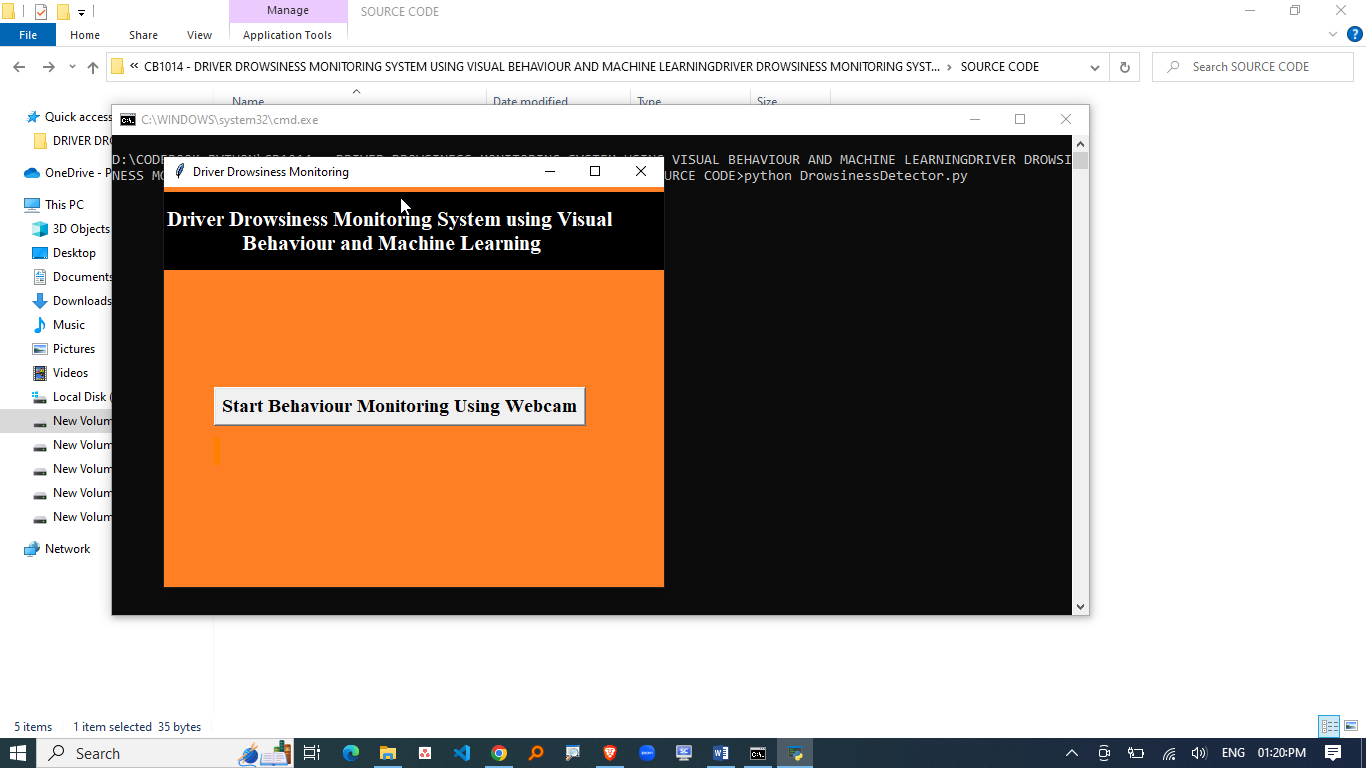Viewport: 1366px width, 768px height.
Task: Go forward in File Explorer
Action: point(48,67)
